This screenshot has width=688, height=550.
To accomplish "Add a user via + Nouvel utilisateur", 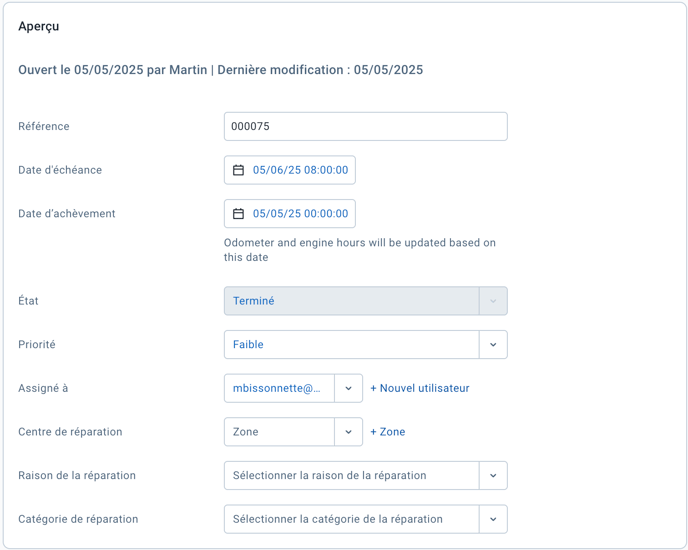I will pyautogui.click(x=420, y=388).
